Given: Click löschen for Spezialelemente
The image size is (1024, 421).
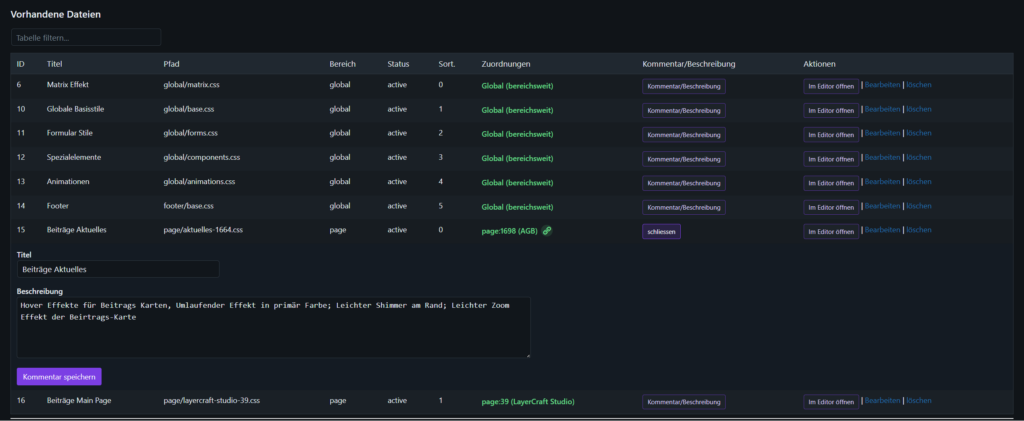Looking at the screenshot, I should [x=919, y=157].
